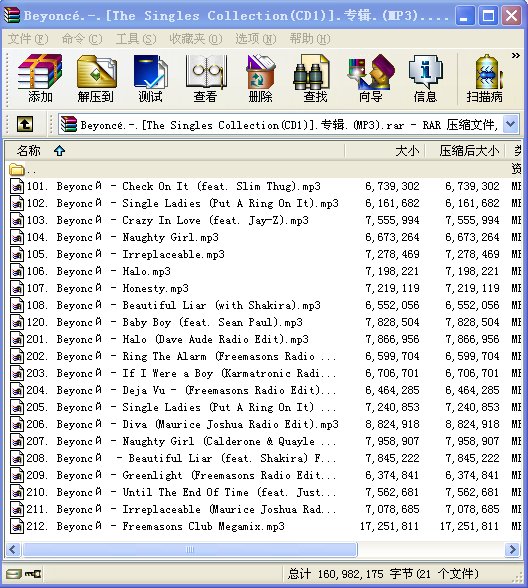Sort by 大小 size column
The image size is (528, 588).
pyautogui.click(x=385, y=151)
